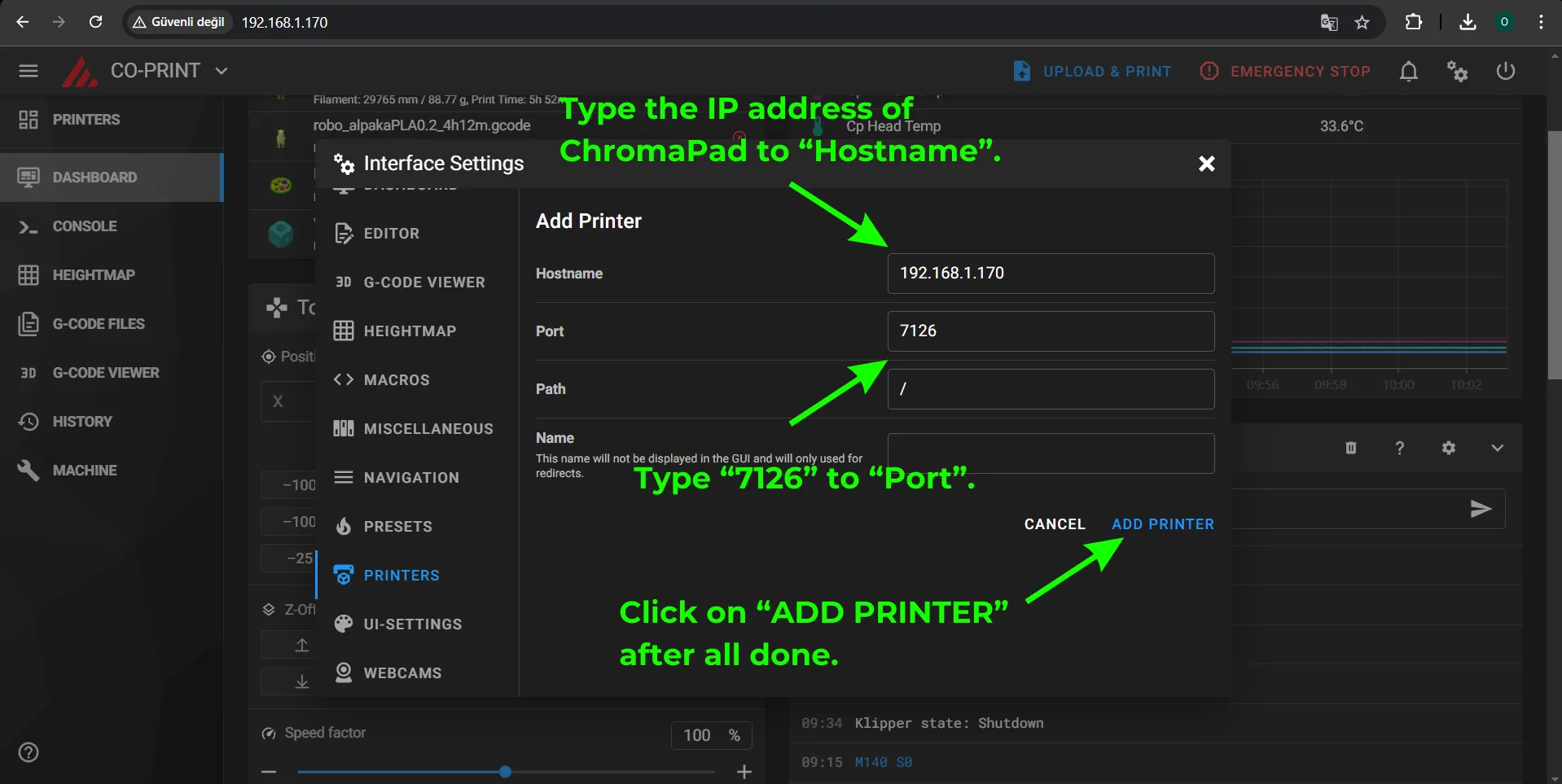Decrease speed factor with minus icon
Screen dimensions: 1562x784
[x=269, y=772]
